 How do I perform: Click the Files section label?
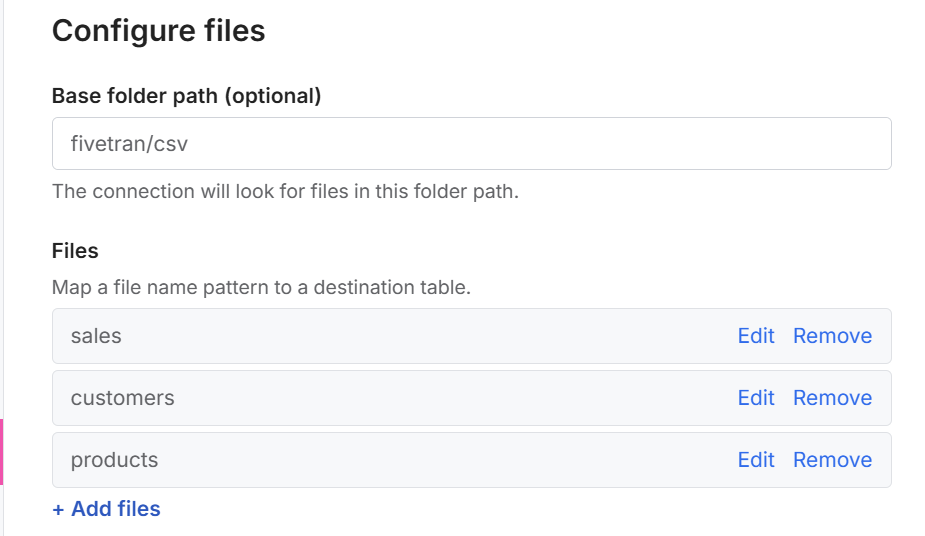click(75, 250)
